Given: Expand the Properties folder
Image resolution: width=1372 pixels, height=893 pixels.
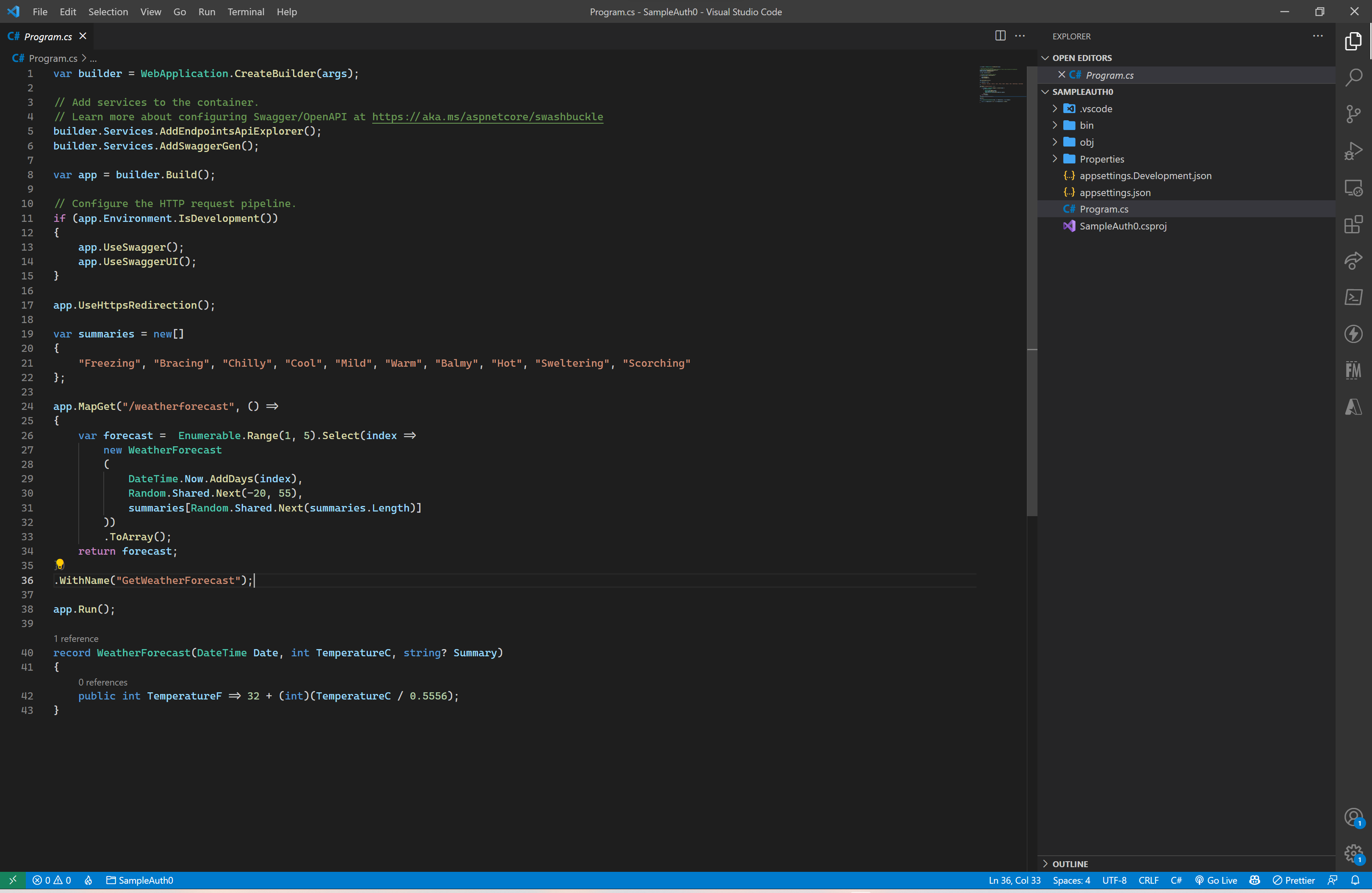Looking at the screenshot, I should click(1101, 159).
